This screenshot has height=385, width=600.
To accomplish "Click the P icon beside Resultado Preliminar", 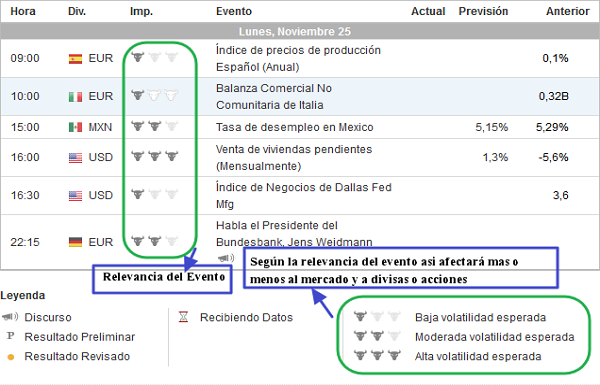I will (11, 336).
